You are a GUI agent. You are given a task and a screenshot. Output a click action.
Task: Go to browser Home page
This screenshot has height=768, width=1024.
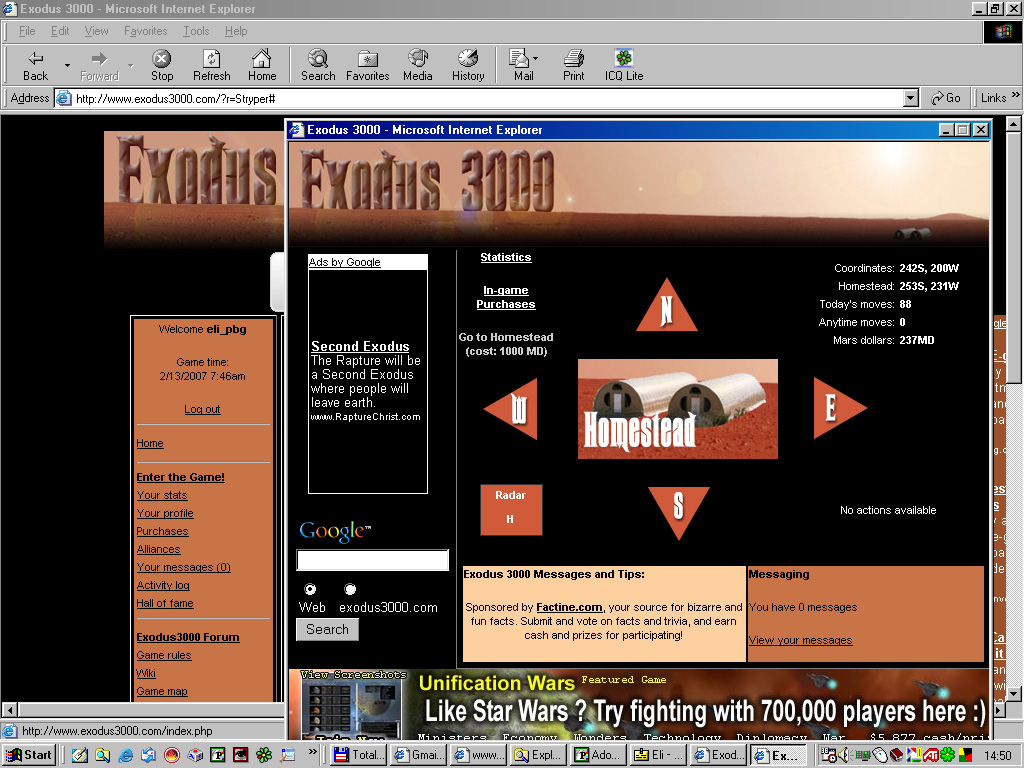(x=262, y=65)
